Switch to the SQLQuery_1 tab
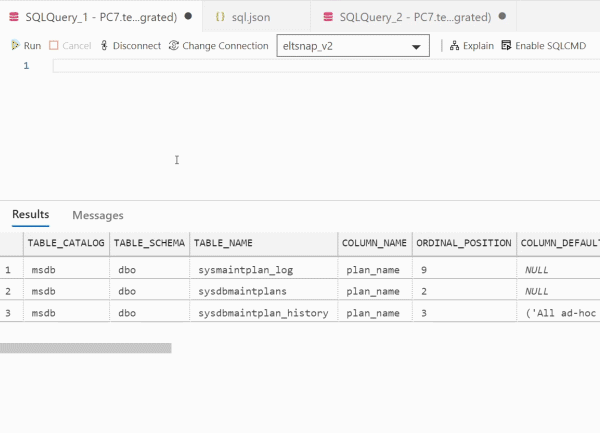The width and height of the screenshot is (600, 433). (x=101, y=16)
